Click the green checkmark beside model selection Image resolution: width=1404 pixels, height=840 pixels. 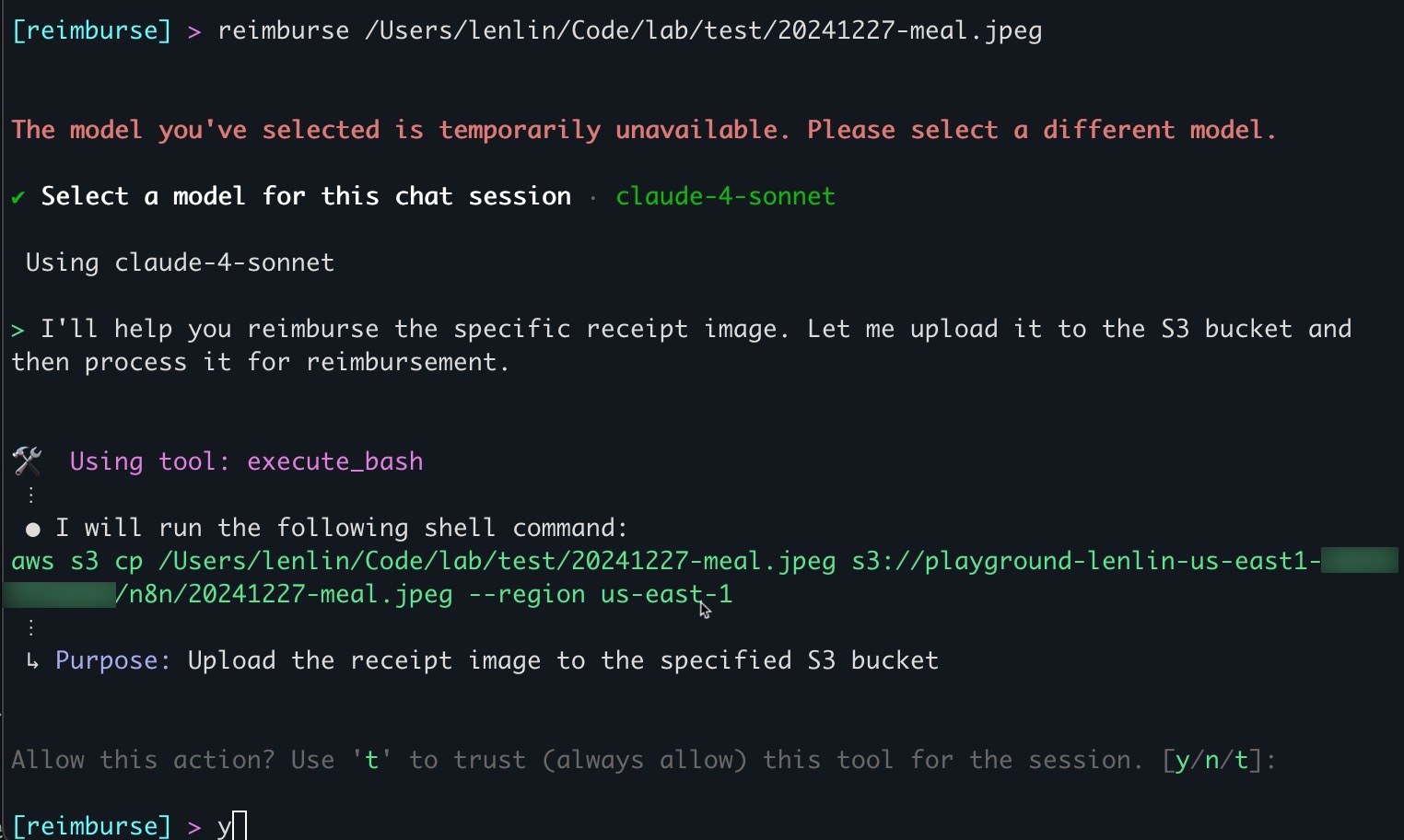tap(18, 196)
